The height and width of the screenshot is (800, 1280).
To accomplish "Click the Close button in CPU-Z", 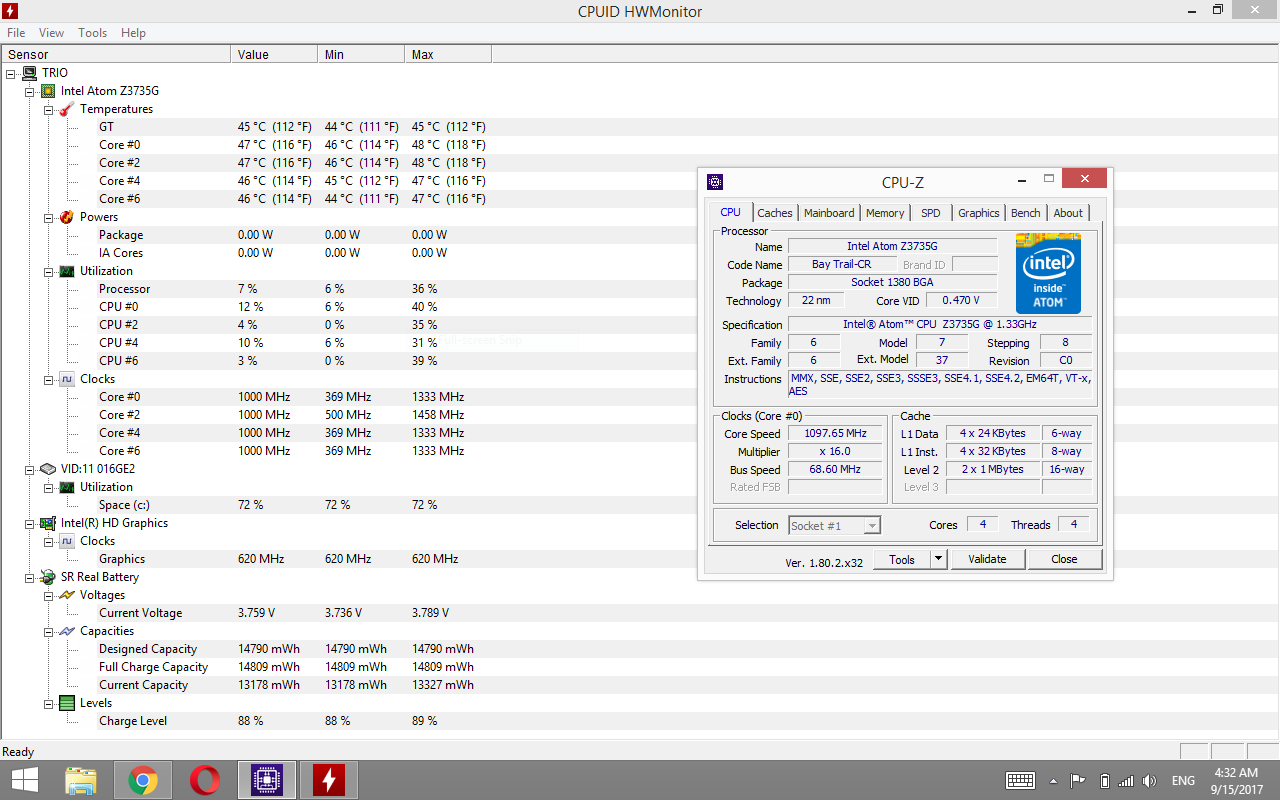I will [1064, 559].
